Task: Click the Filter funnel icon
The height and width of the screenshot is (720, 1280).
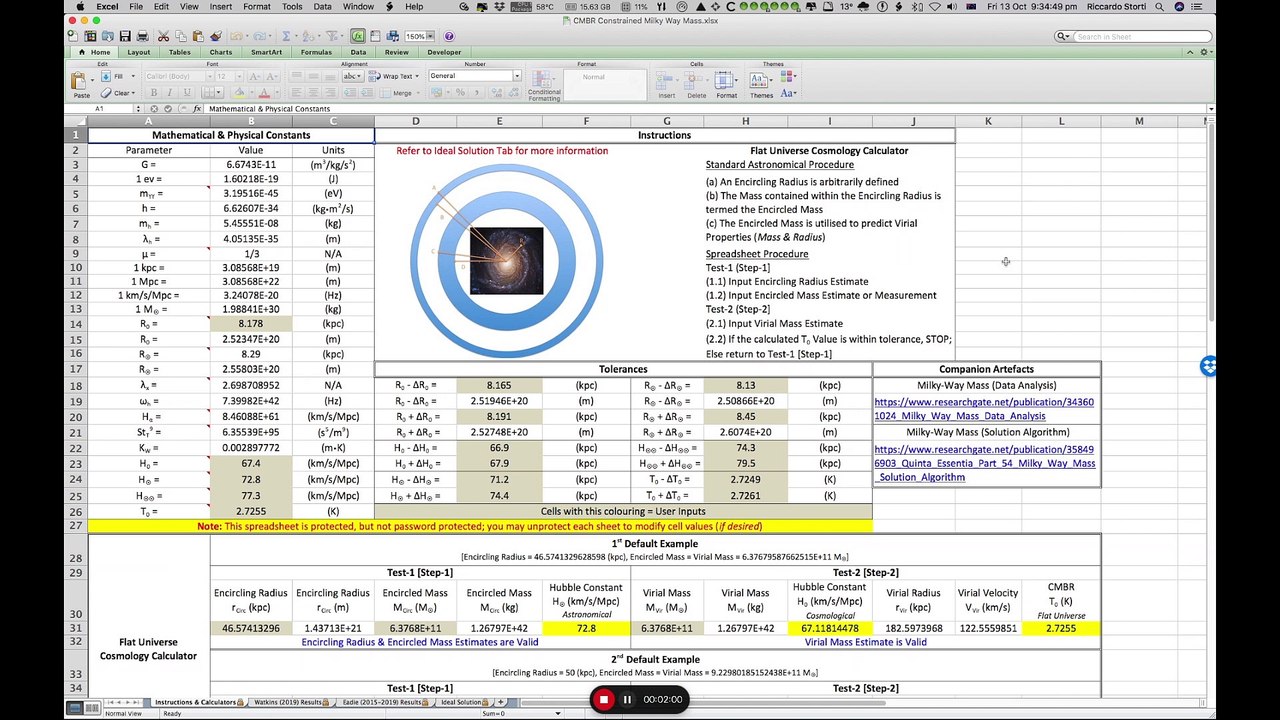Action: click(331, 36)
